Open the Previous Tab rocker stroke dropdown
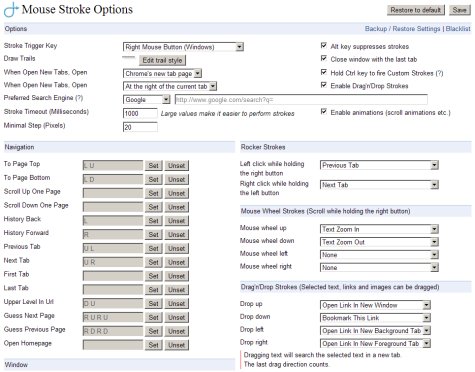This screenshot has height=372, width=475. (x=379, y=165)
